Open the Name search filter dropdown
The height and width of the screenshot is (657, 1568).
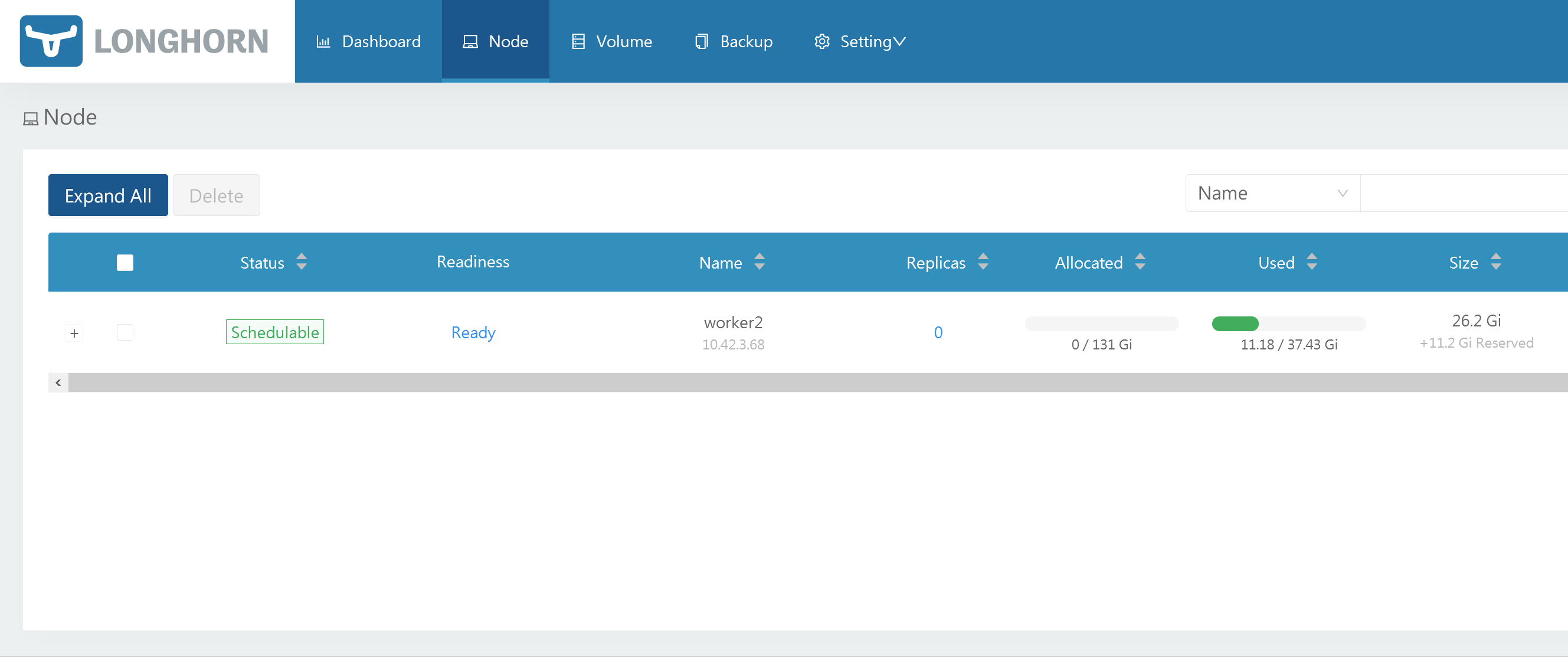pos(1272,193)
